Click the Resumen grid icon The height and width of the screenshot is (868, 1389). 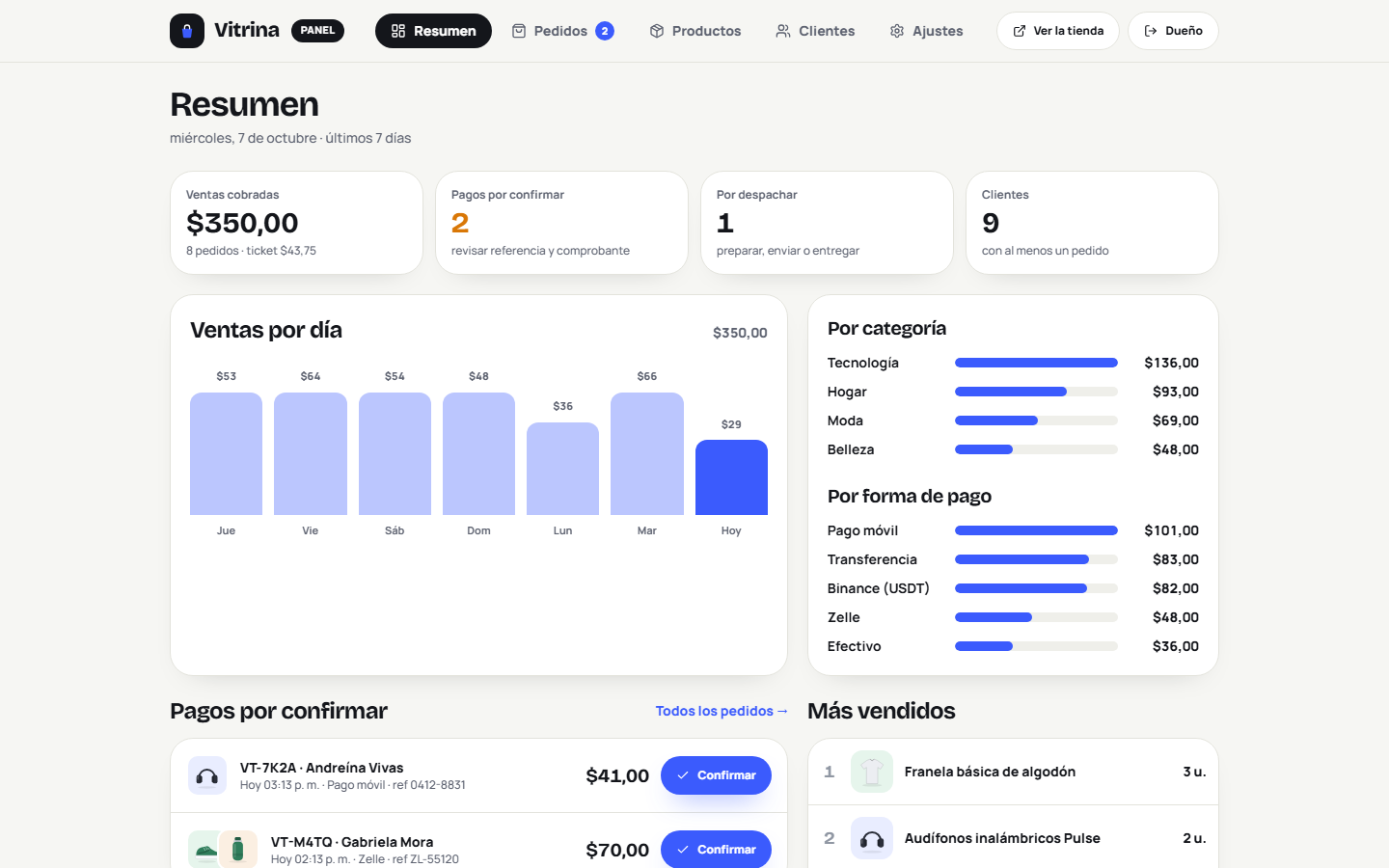coord(398,31)
